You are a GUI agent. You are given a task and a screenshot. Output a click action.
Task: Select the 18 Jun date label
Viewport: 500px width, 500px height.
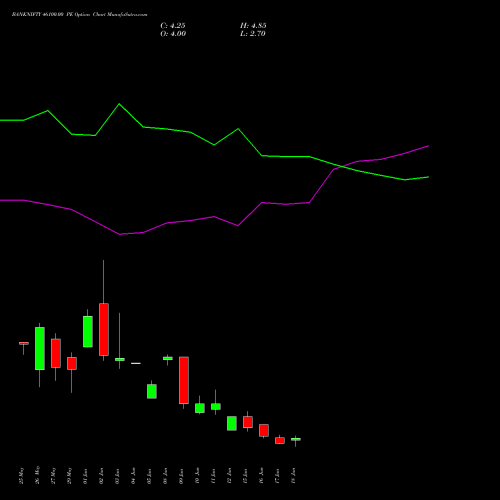tap(294, 476)
